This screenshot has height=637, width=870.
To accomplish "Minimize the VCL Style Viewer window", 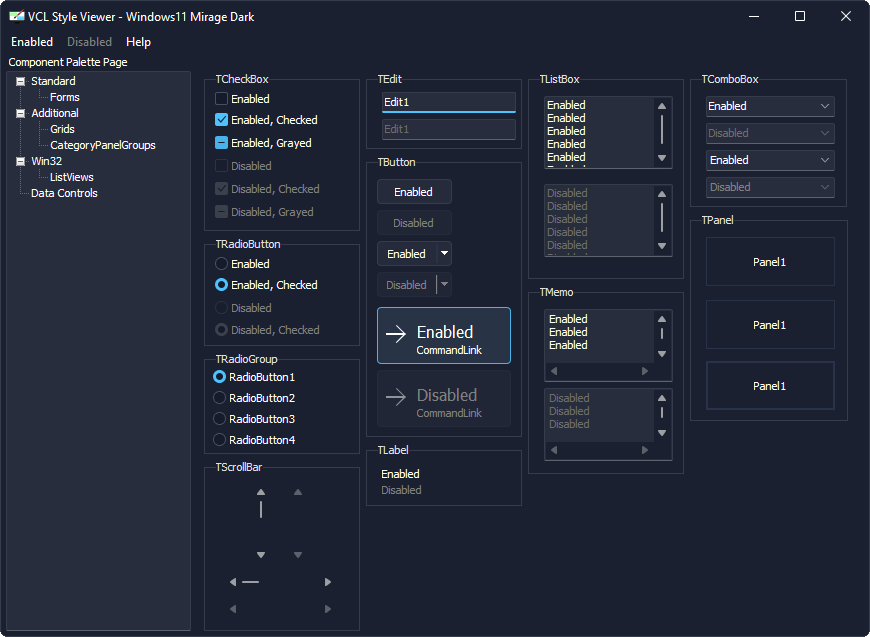I will pyautogui.click(x=754, y=17).
